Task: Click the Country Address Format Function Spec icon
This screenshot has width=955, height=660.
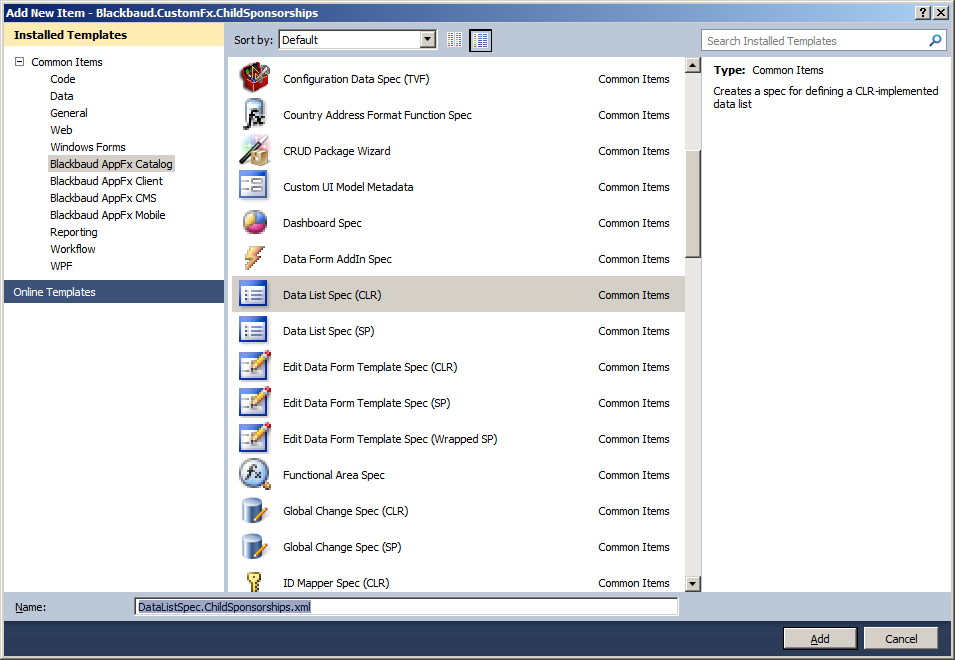Action: click(x=255, y=114)
